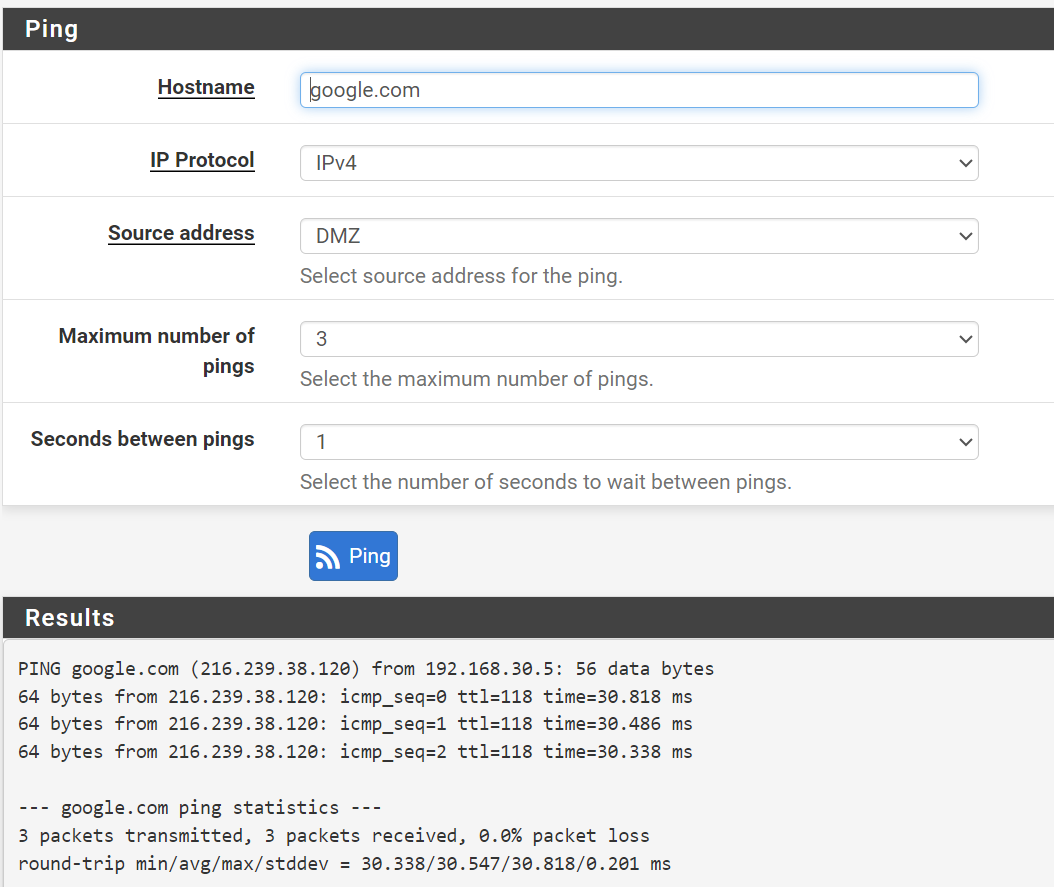Click the Hostname input field containing google.com
Image resolution: width=1054 pixels, height=887 pixels.
[x=639, y=90]
